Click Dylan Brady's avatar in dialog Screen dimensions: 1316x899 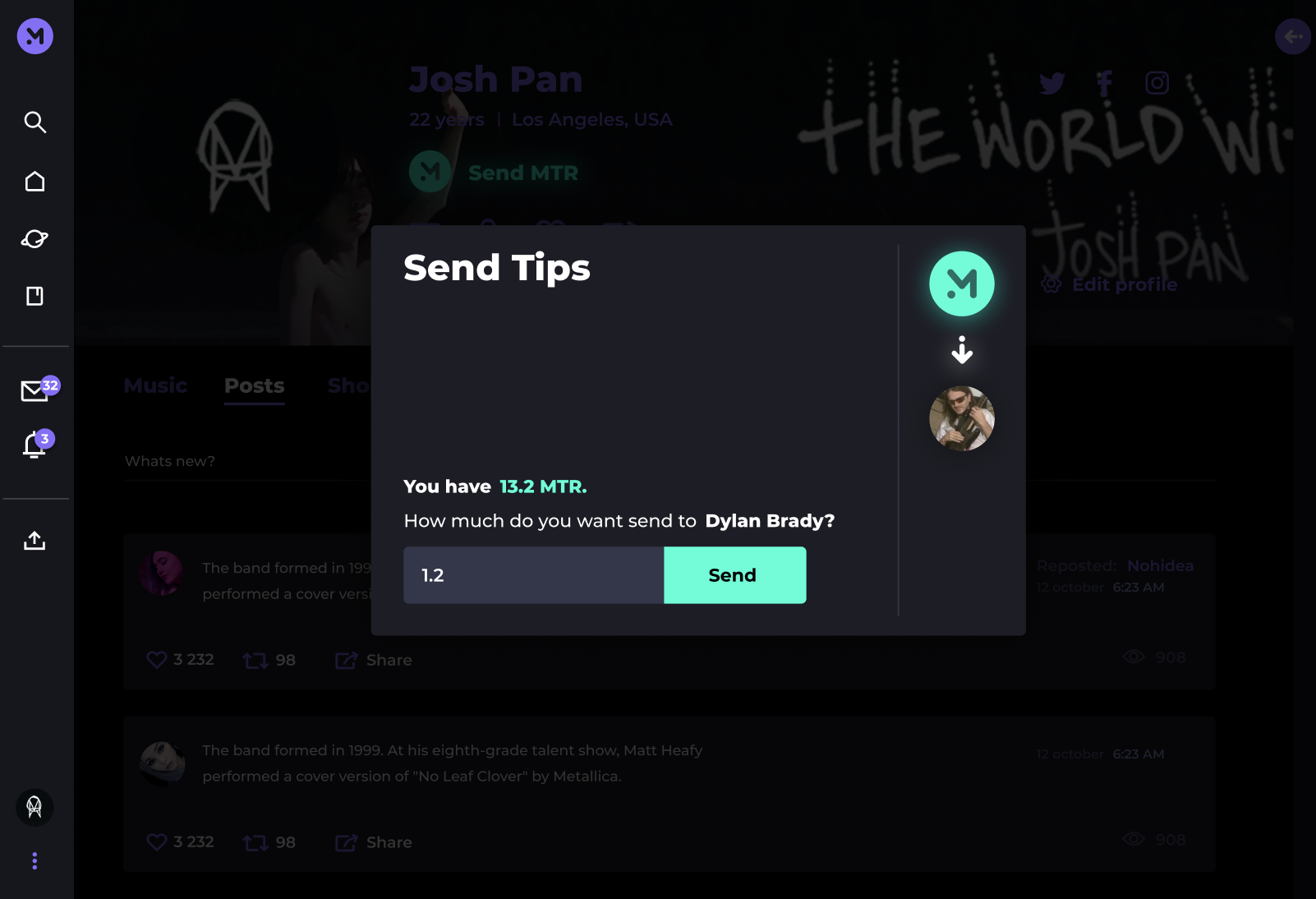coord(962,419)
